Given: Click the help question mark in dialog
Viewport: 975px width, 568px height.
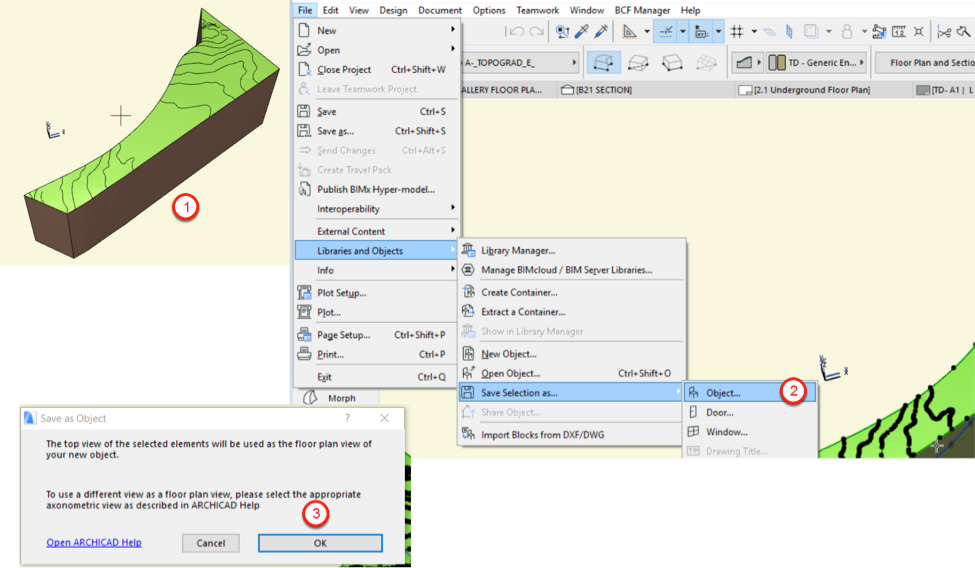Looking at the screenshot, I should (348, 418).
